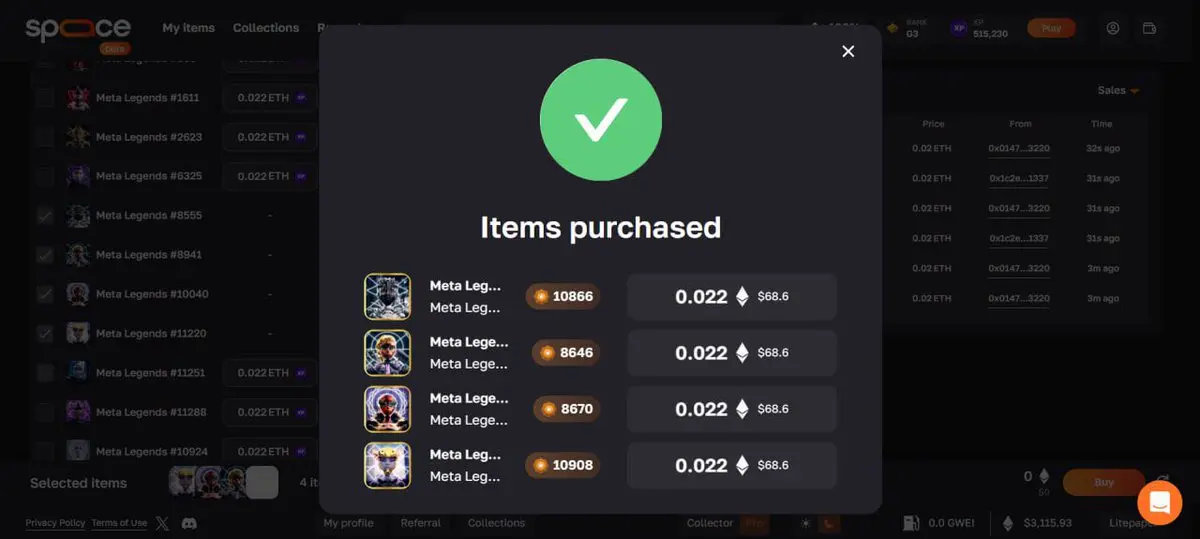Viewport: 1200px width, 539px height.
Task: Uncheck the Meta Legends #10040 checkbox
Action: tap(45, 294)
